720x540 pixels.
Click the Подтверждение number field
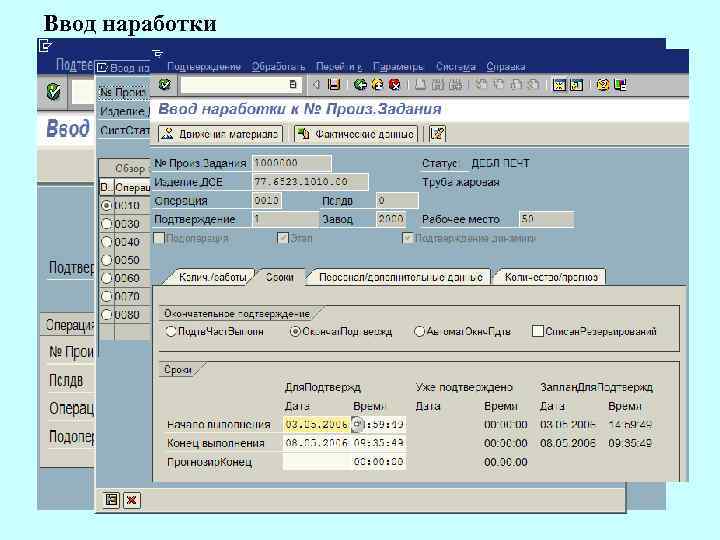(x=285, y=219)
